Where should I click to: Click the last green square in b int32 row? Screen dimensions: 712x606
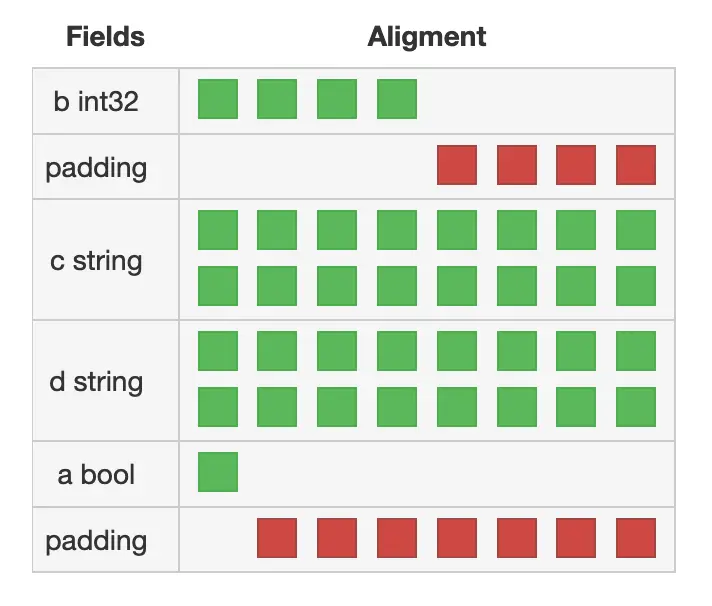(397, 100)
